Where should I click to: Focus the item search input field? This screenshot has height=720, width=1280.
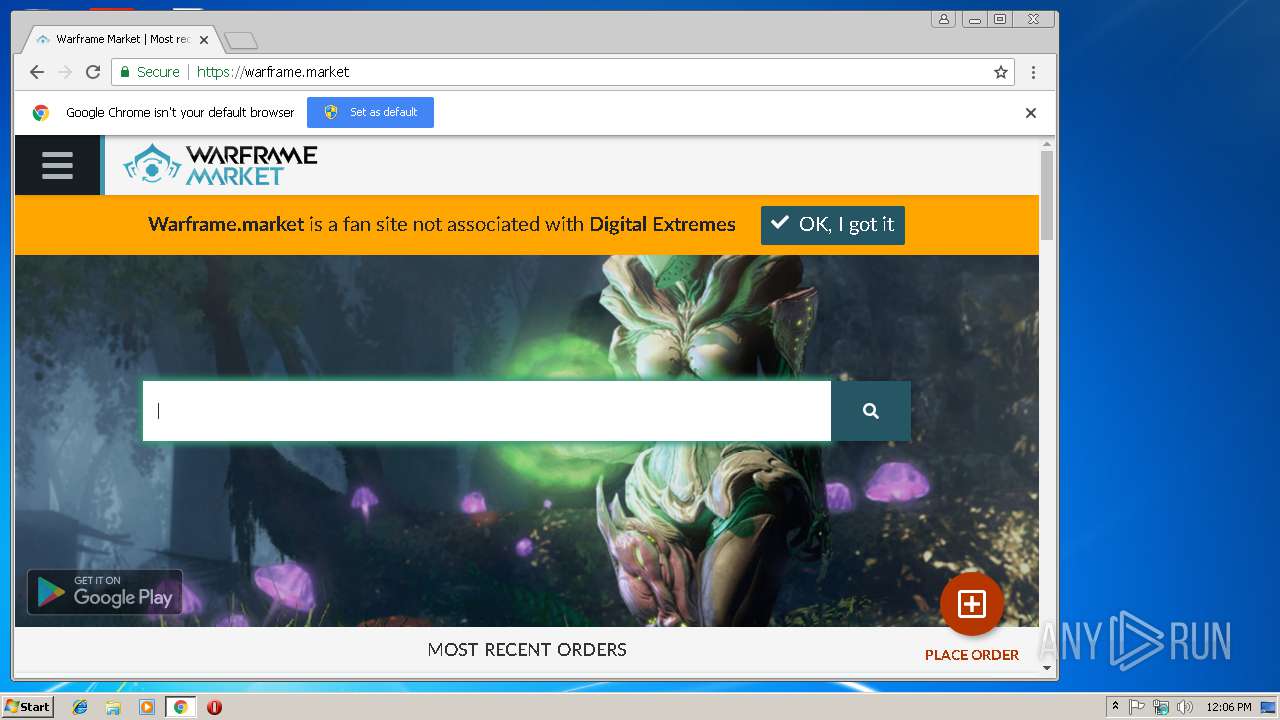pyautogui.click(x=487, y=411)
